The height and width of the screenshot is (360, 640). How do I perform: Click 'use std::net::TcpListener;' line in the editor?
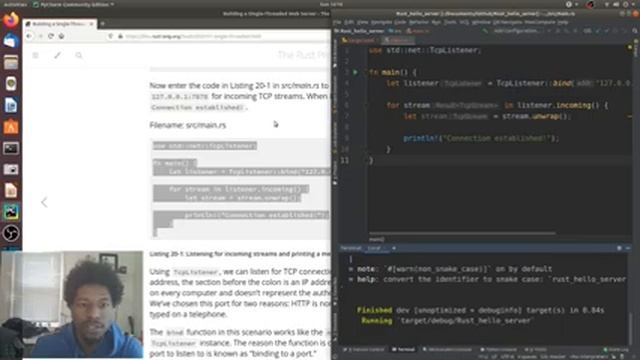[x=425, y=50]
